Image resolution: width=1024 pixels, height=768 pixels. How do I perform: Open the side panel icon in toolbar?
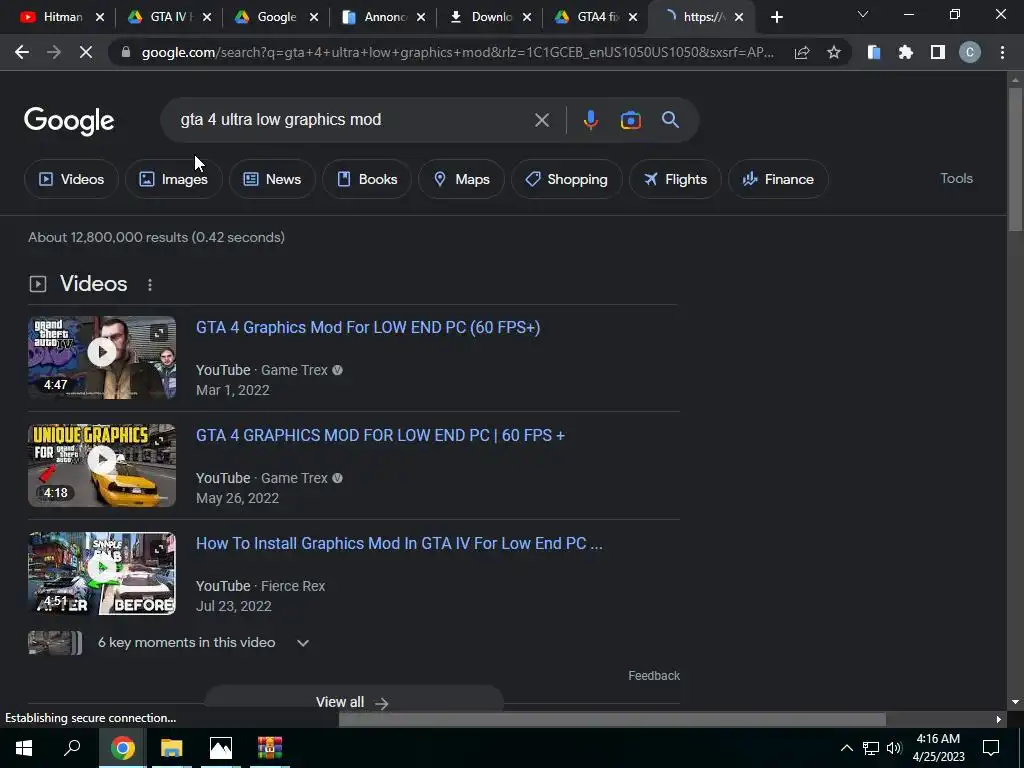[x=937, y=52]
